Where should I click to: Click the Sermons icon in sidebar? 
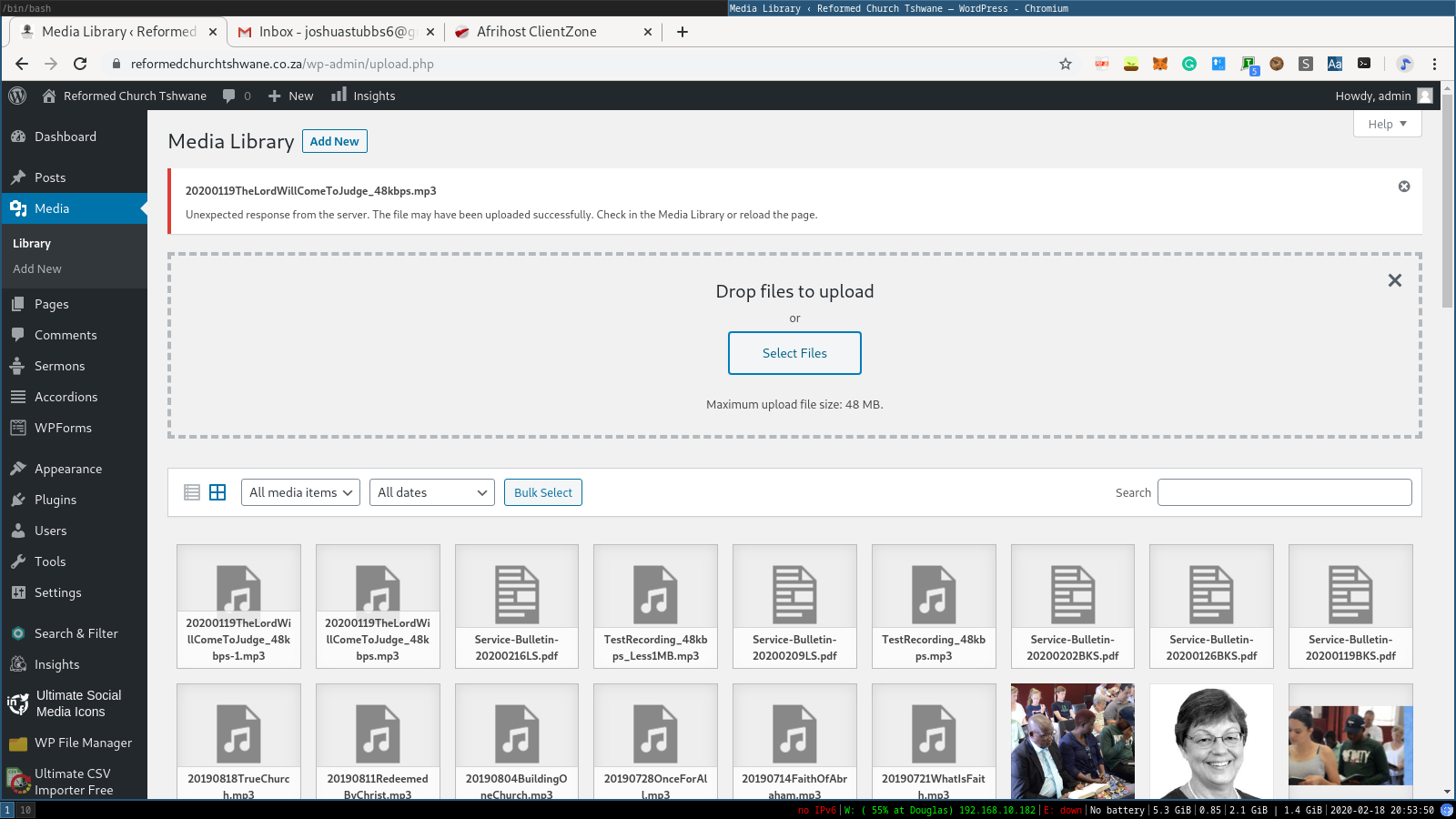click(17, 366)
